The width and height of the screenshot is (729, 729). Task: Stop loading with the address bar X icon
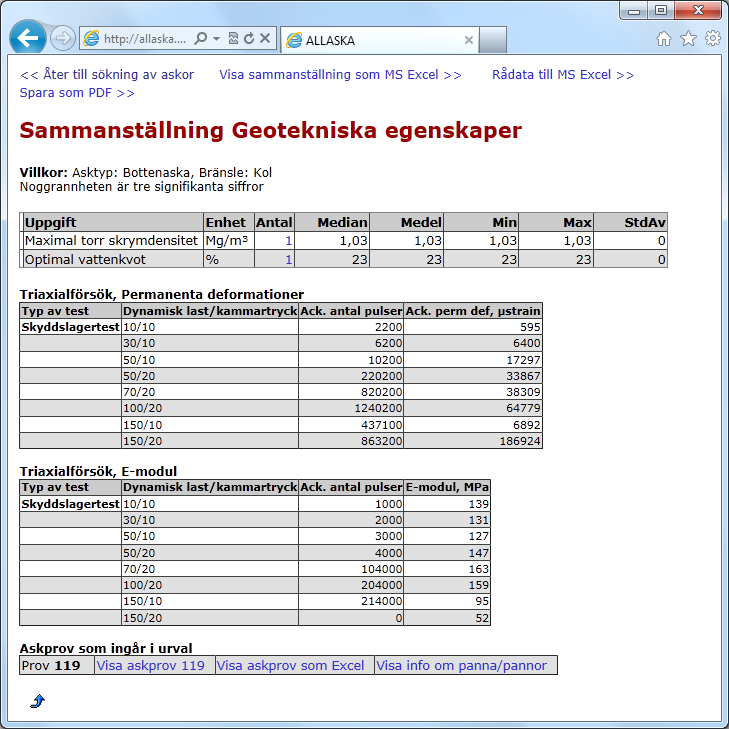(x=265, y=38)
